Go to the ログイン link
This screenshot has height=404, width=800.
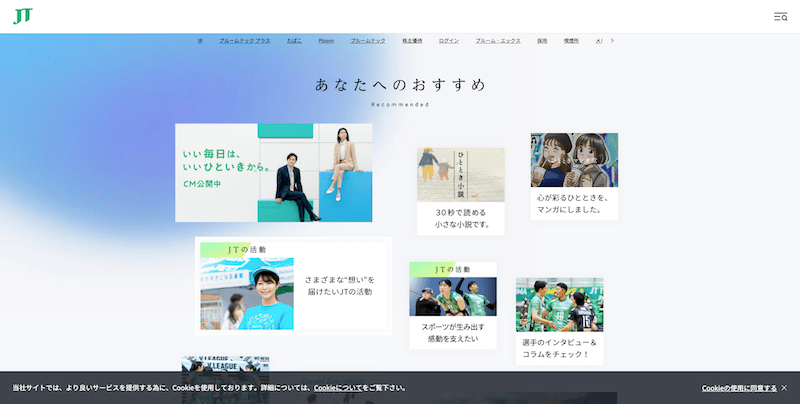pos(448,41)
